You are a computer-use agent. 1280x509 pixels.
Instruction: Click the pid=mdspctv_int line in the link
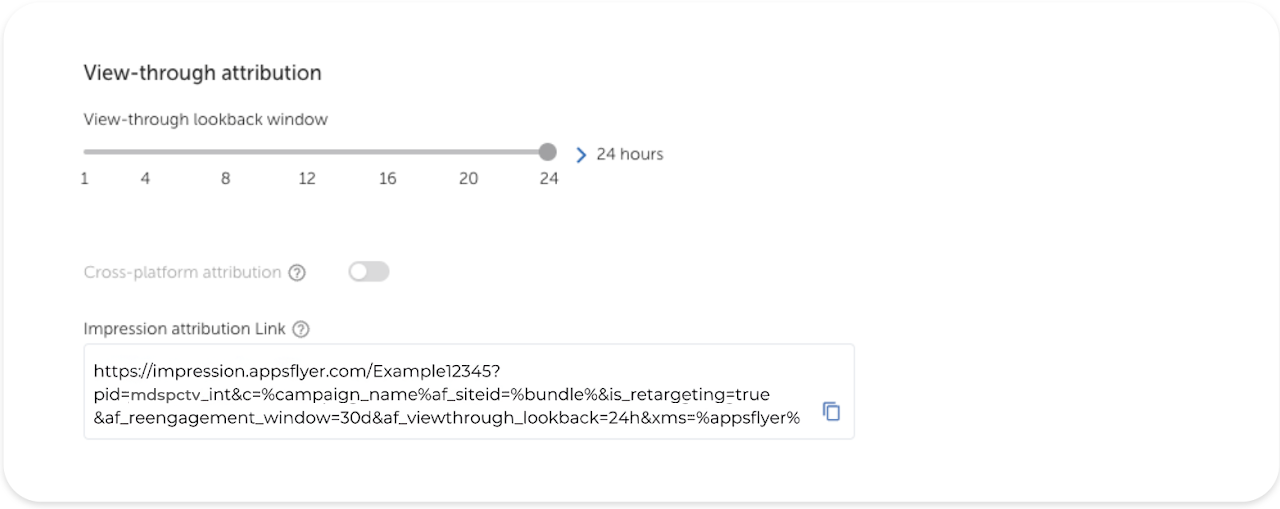431,394
